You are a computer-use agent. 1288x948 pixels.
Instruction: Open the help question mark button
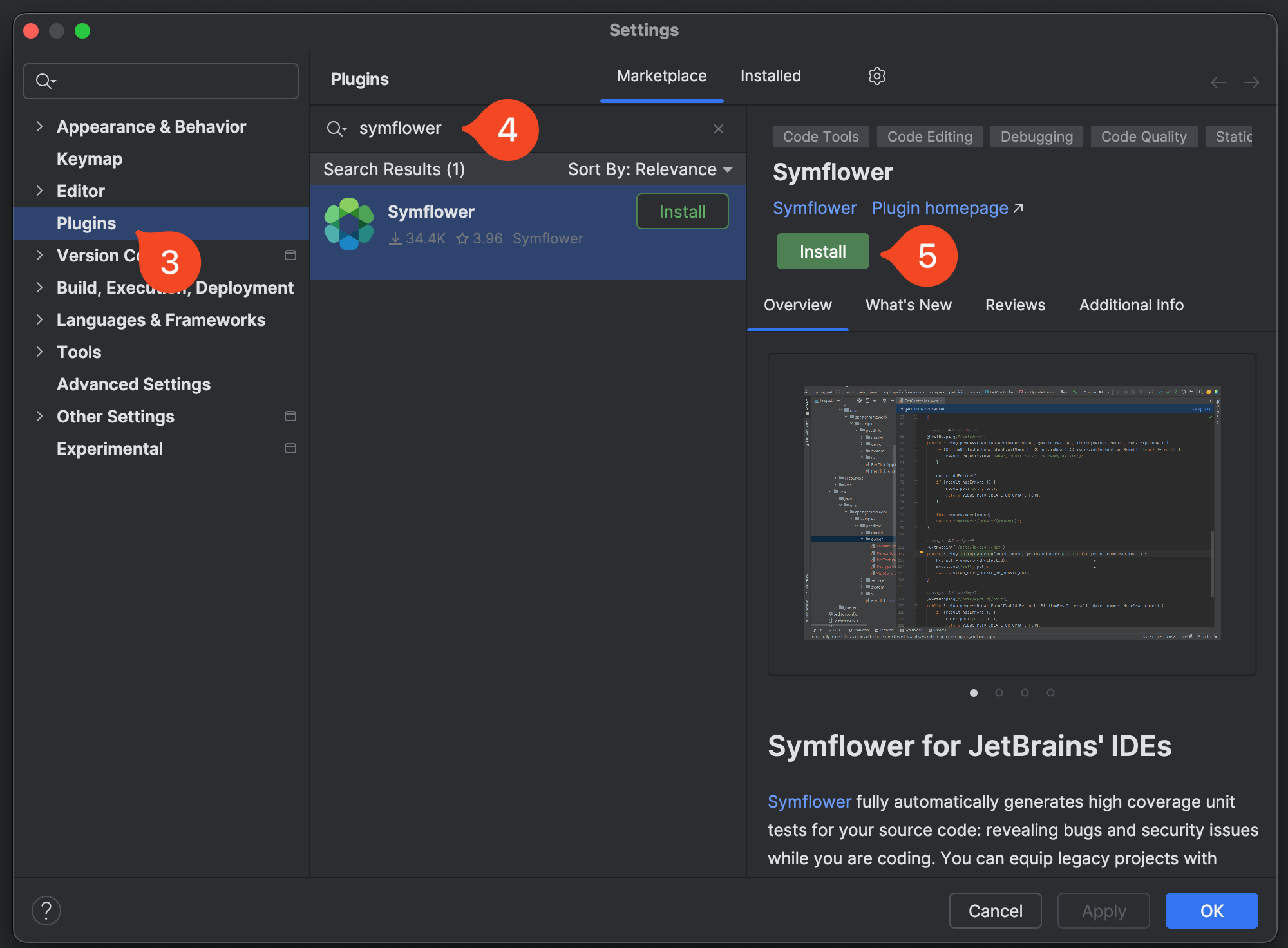click(x=46, y=911)
